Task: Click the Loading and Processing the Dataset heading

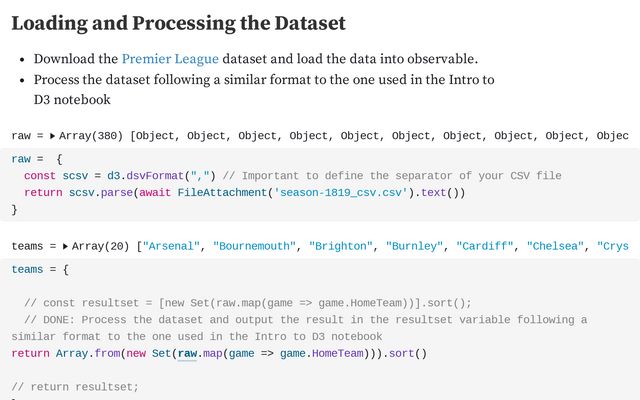Action: point(178,23)
